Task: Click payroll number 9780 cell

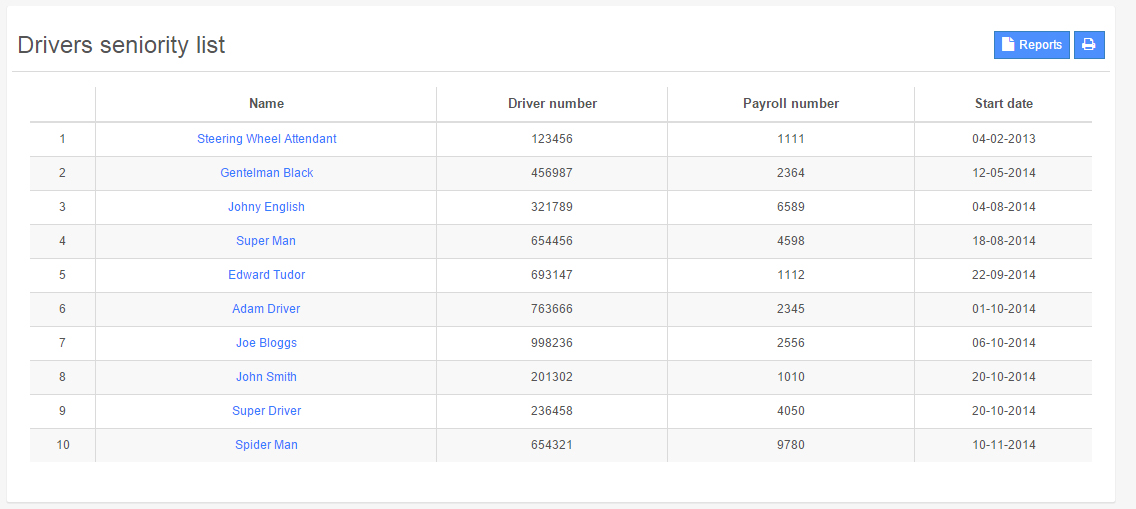Action: (790, 445)
